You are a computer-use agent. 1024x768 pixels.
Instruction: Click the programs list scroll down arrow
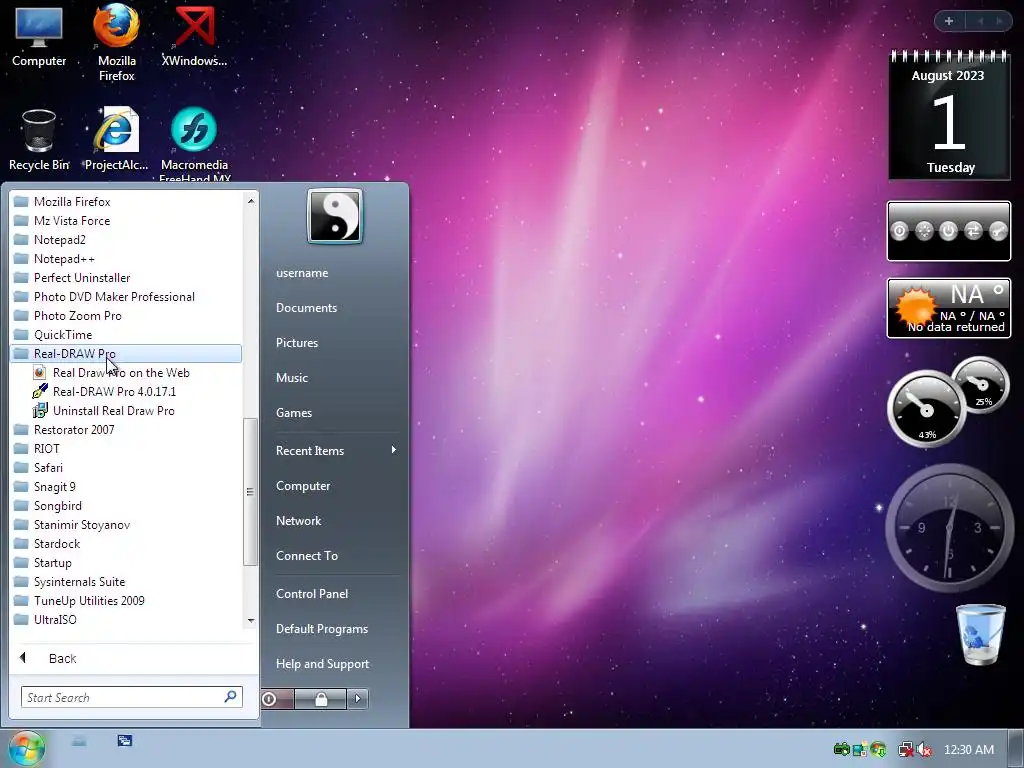point(251,620)
